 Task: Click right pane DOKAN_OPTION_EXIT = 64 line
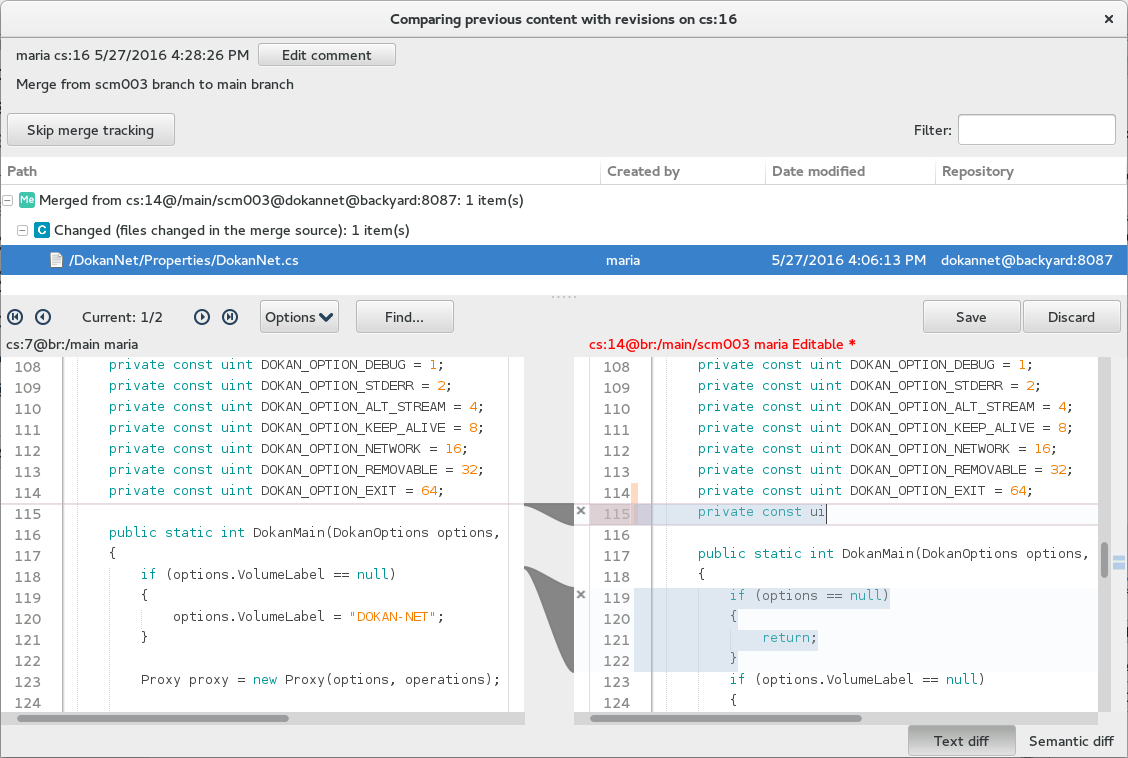(865, 490)
